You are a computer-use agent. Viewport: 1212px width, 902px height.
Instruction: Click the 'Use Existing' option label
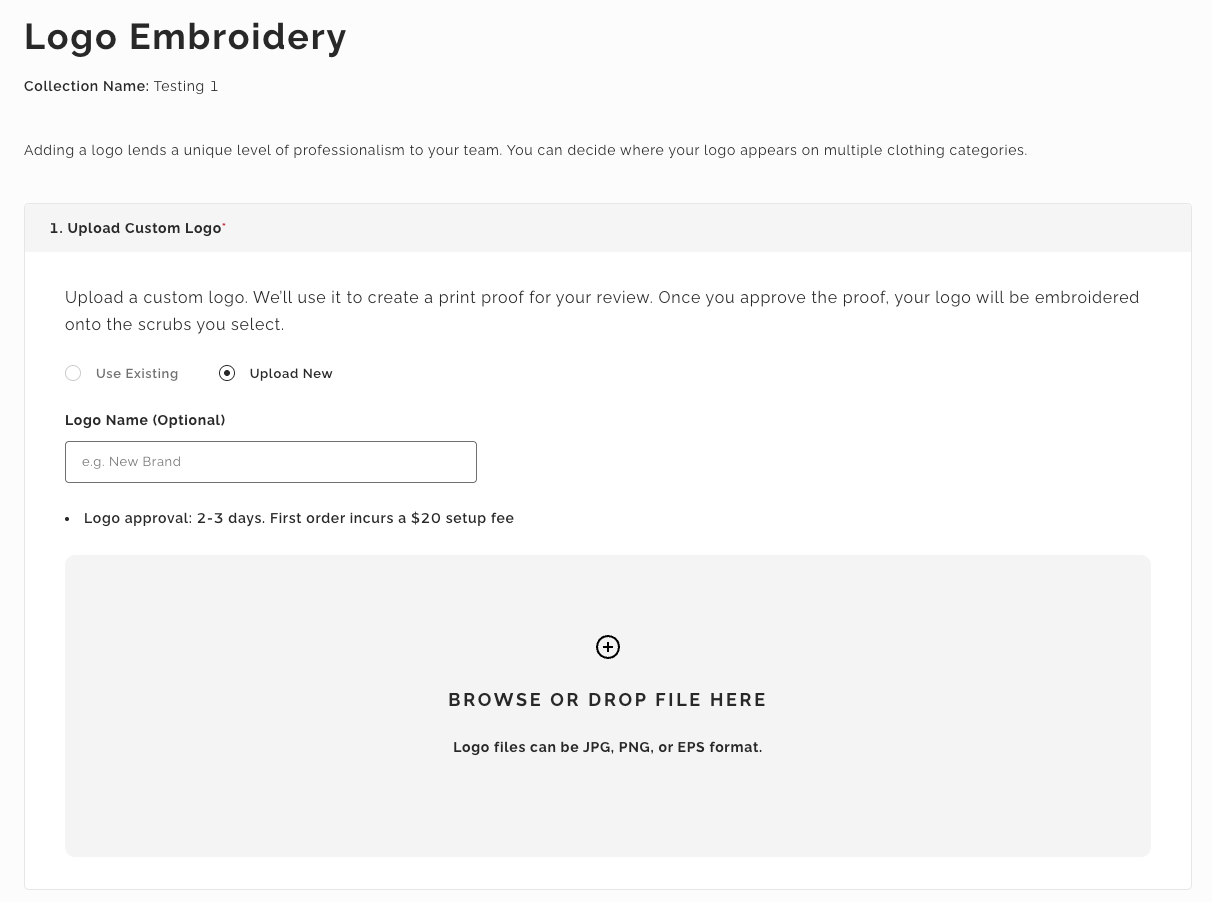(137, 373)
